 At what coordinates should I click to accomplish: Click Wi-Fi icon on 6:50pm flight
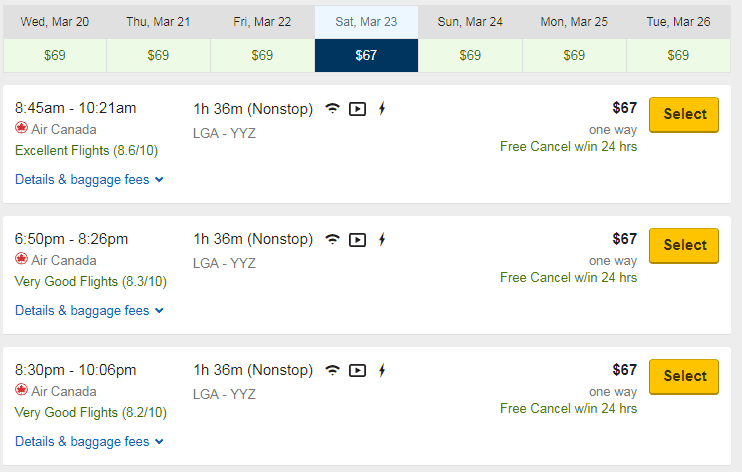pos(333,240)
